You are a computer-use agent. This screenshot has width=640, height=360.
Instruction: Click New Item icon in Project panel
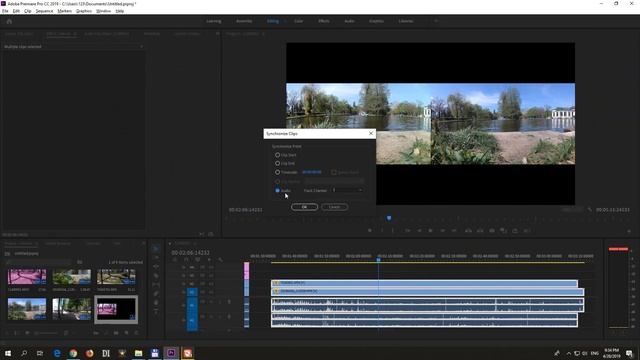pyautogui.click(x=126, y=333)
